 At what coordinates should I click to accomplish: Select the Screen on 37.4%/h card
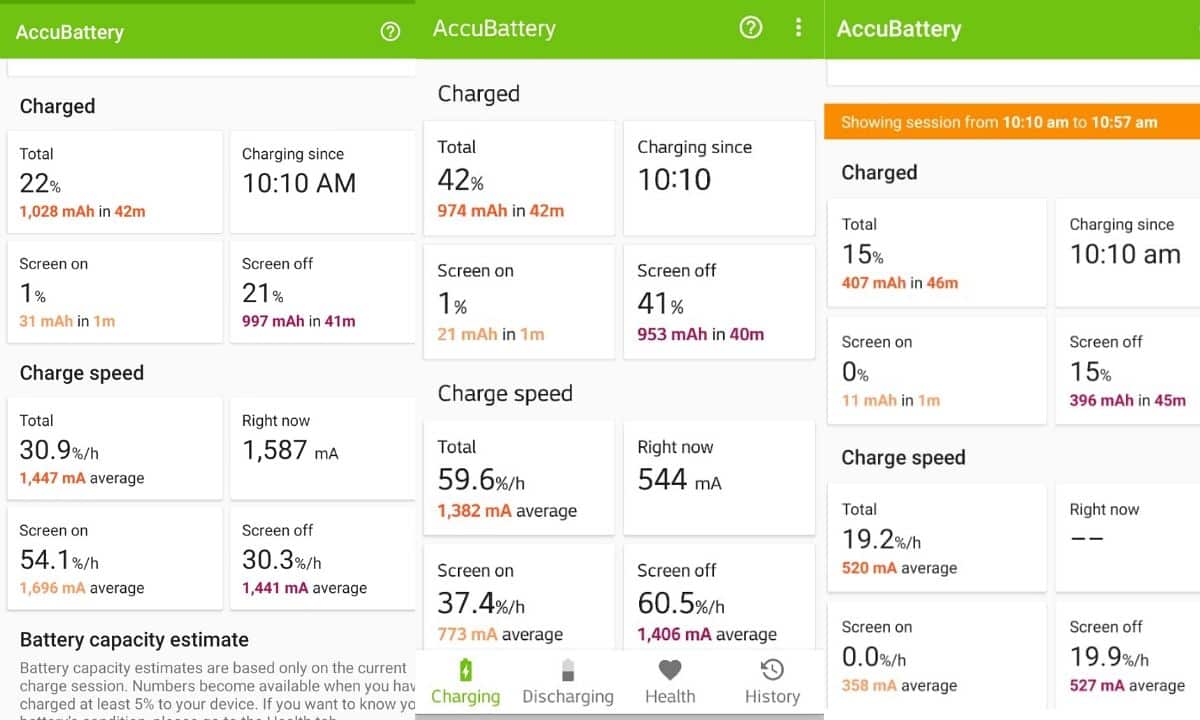(x=518, y=598)
